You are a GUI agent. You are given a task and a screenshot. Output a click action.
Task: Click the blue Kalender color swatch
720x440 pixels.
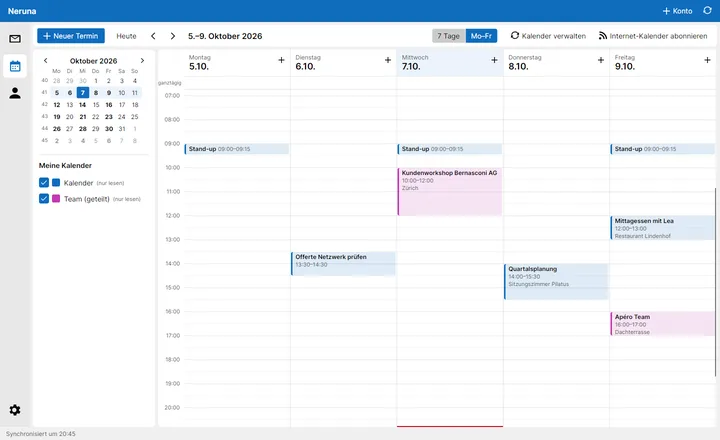pos(56,183)
